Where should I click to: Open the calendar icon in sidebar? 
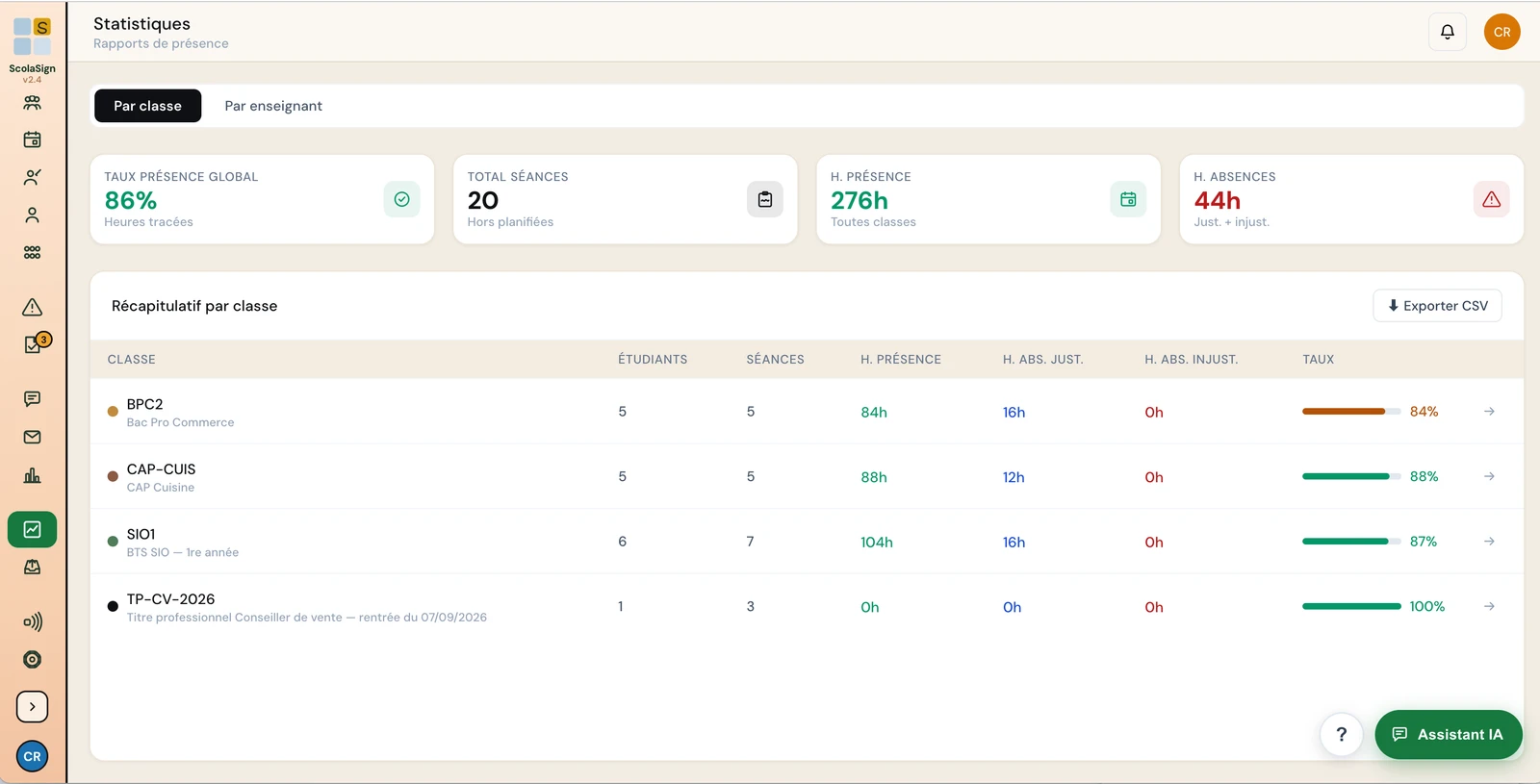(x=32, y=139)
